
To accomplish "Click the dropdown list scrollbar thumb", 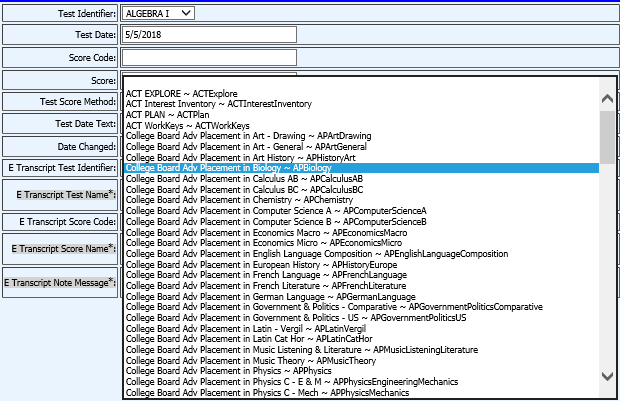I will 607,135.
